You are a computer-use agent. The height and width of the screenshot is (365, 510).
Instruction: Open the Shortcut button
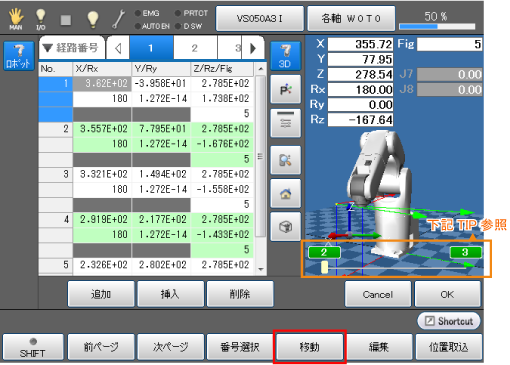click(x=449, y=321)
